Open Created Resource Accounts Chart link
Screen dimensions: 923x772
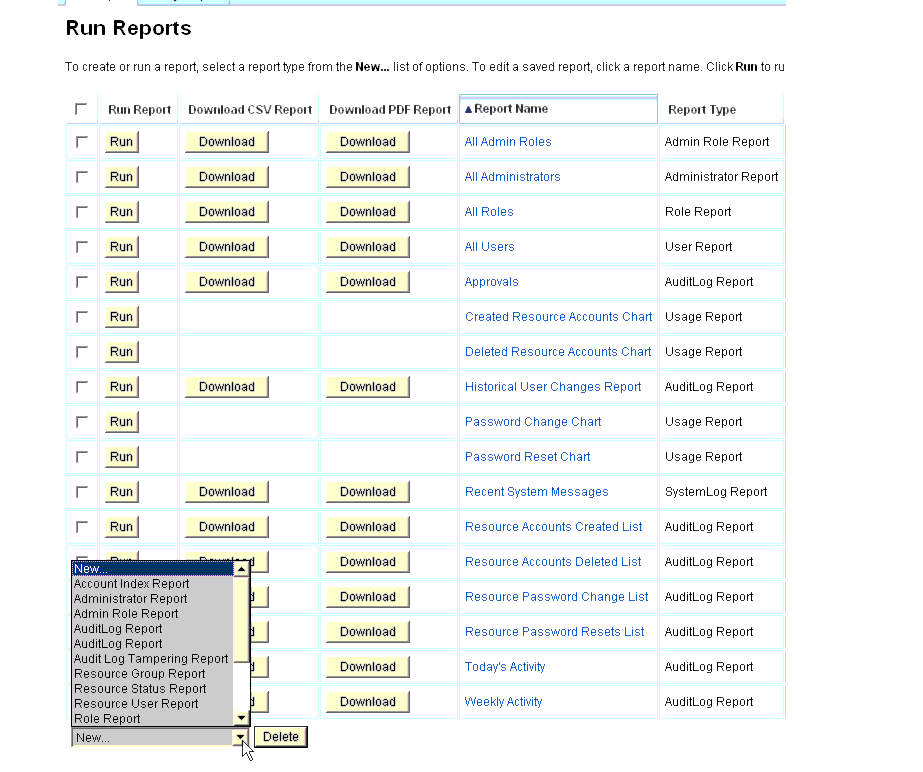pyautogui.click(x=559, y=317)
